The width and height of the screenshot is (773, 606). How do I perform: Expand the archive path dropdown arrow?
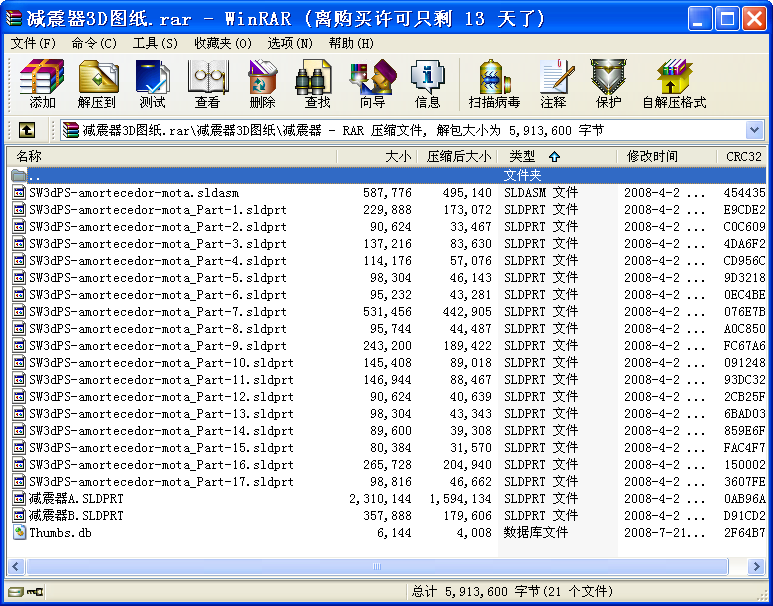[754, 130]
